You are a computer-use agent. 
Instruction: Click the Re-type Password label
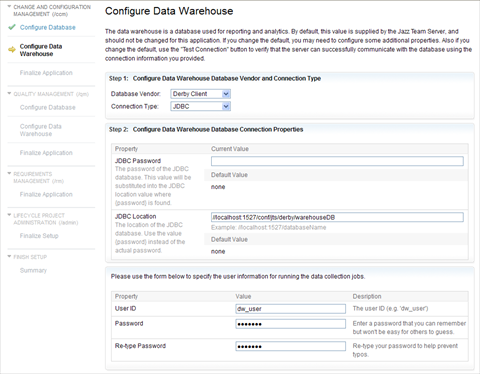pos(140,346)
